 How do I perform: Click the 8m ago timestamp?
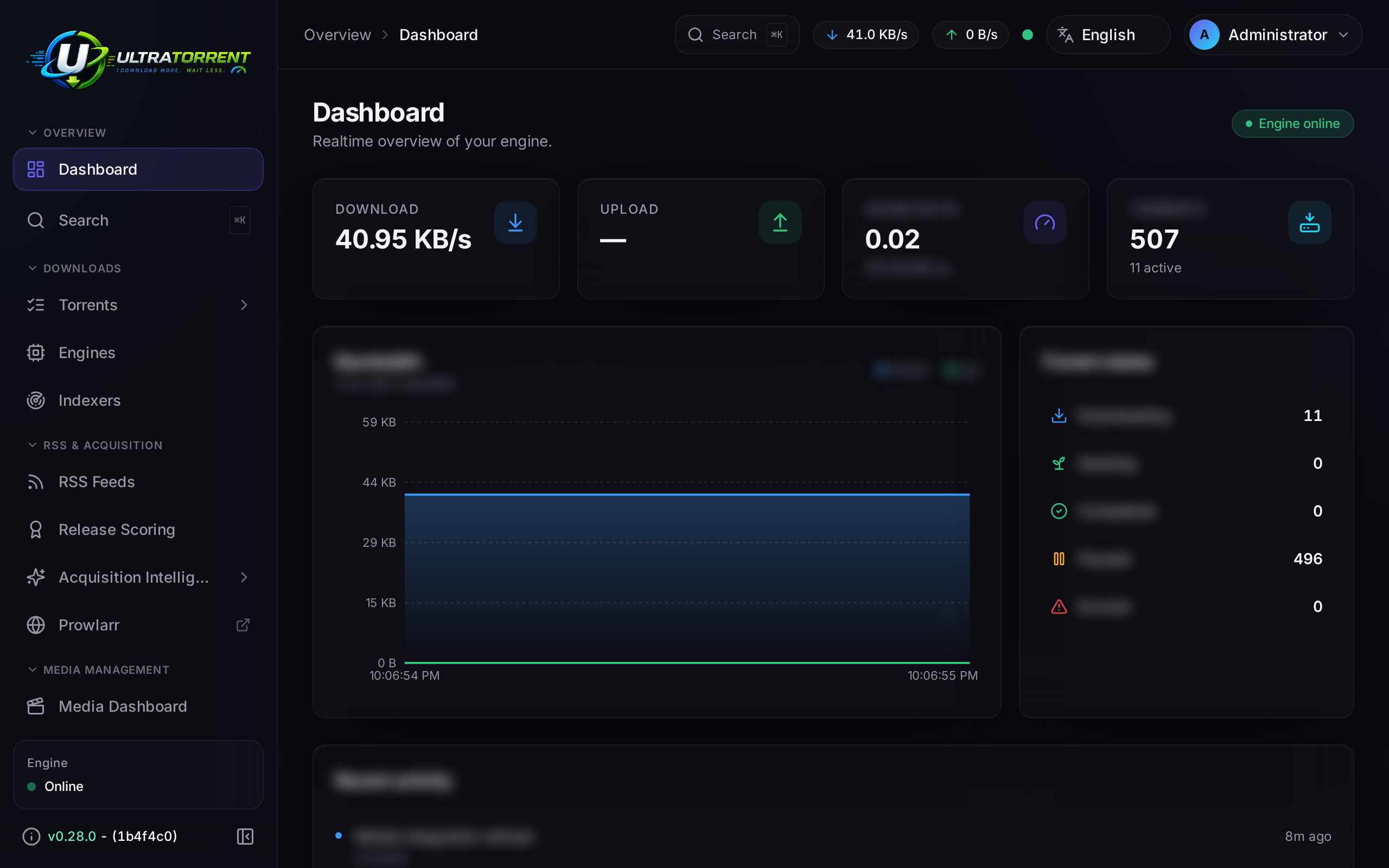(x=1308, y=837)
